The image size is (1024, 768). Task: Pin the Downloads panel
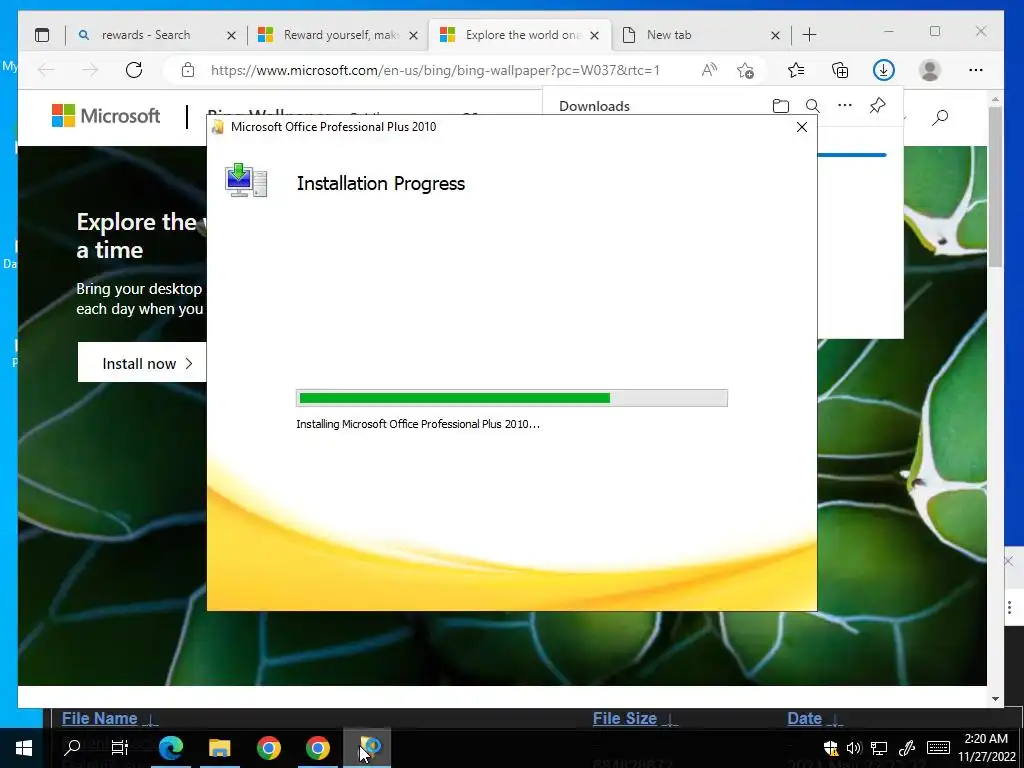click(877, 105)
